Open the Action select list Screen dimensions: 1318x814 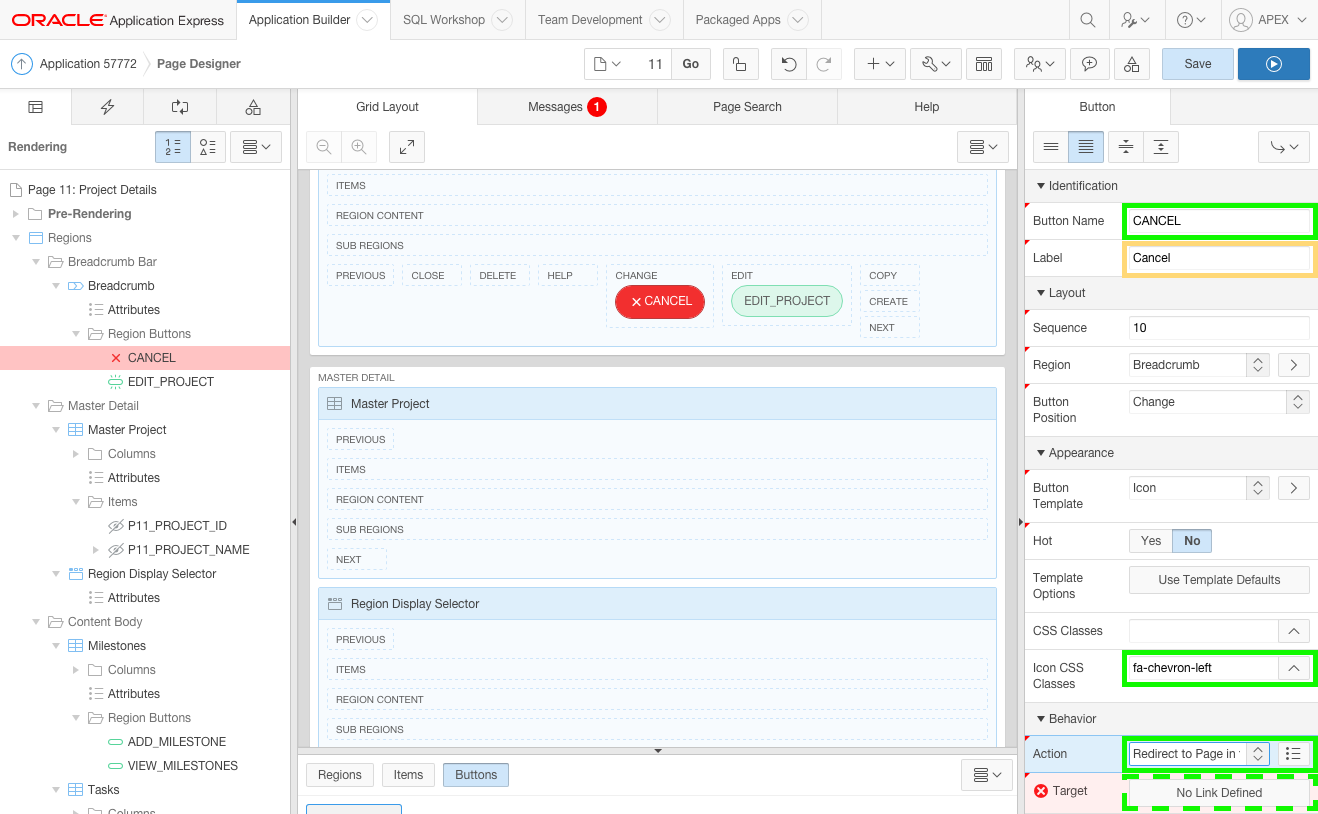pyautogui.click(x=1199, y=754)
